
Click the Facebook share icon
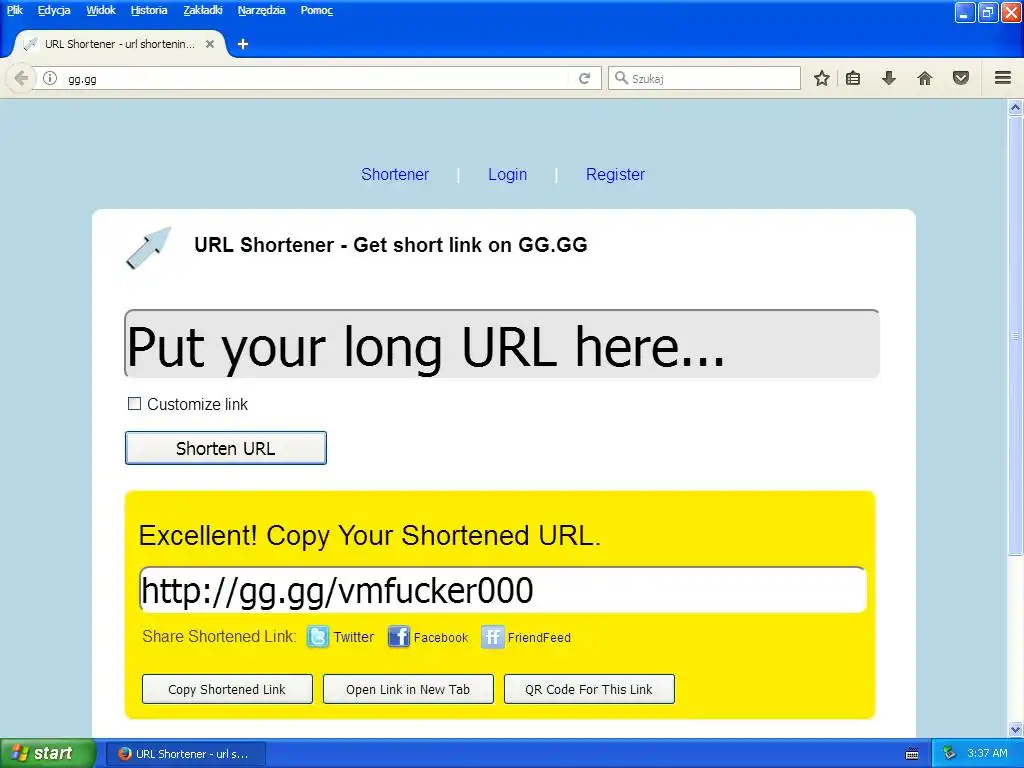coord(398,637)
